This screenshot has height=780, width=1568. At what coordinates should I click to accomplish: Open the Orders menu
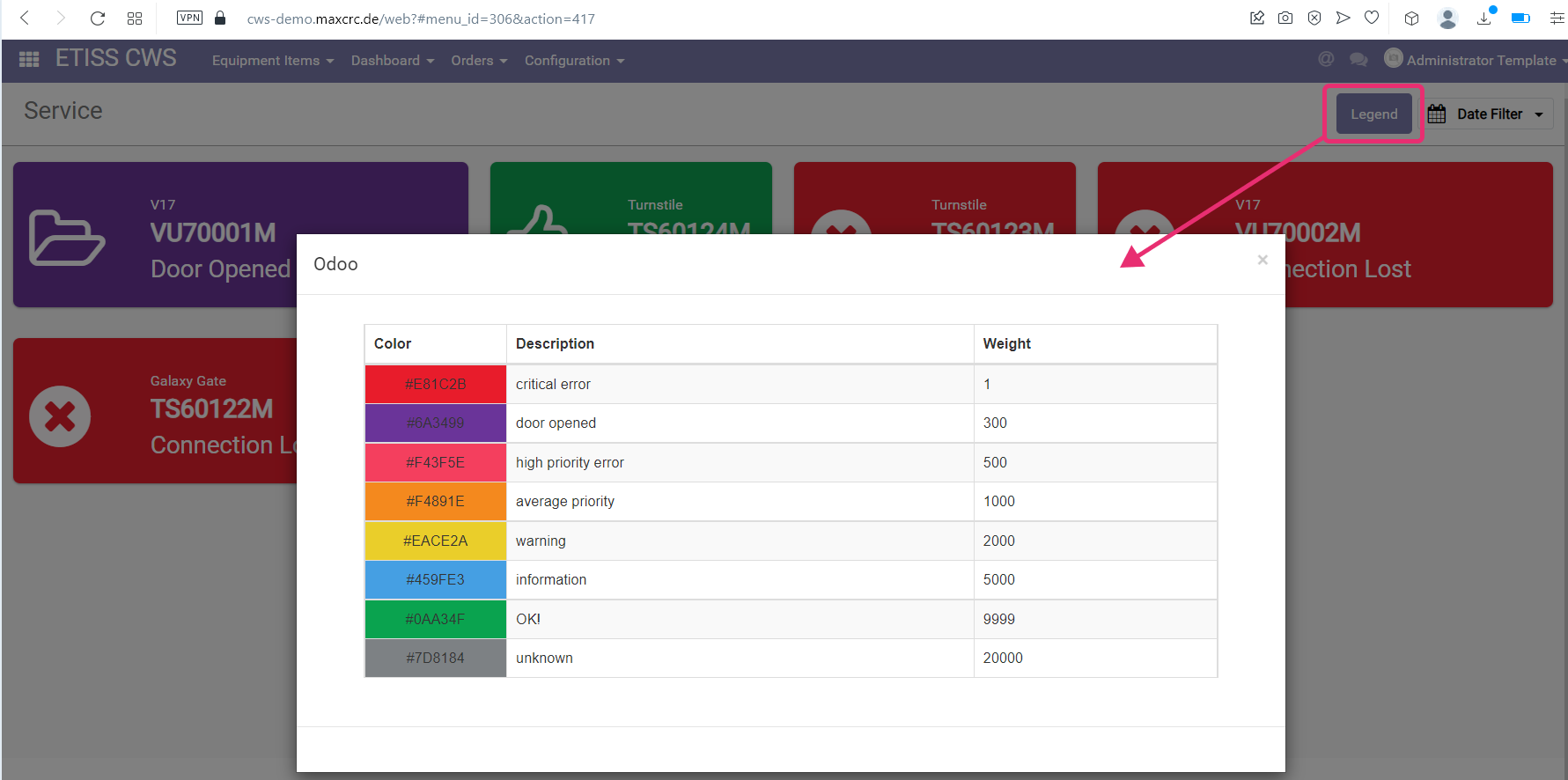point(479,61)
